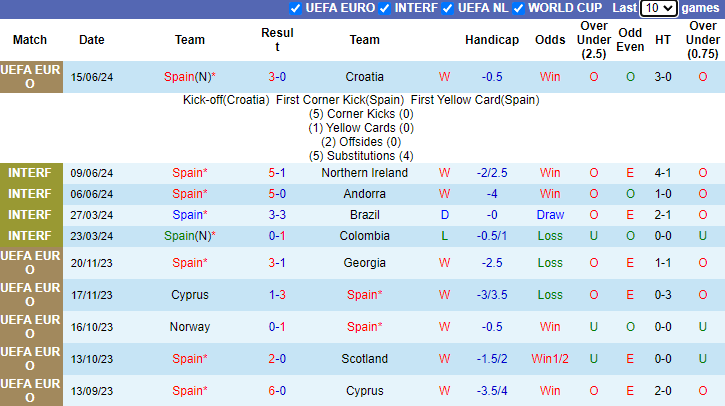Open Scotland team link

(364, 359)
